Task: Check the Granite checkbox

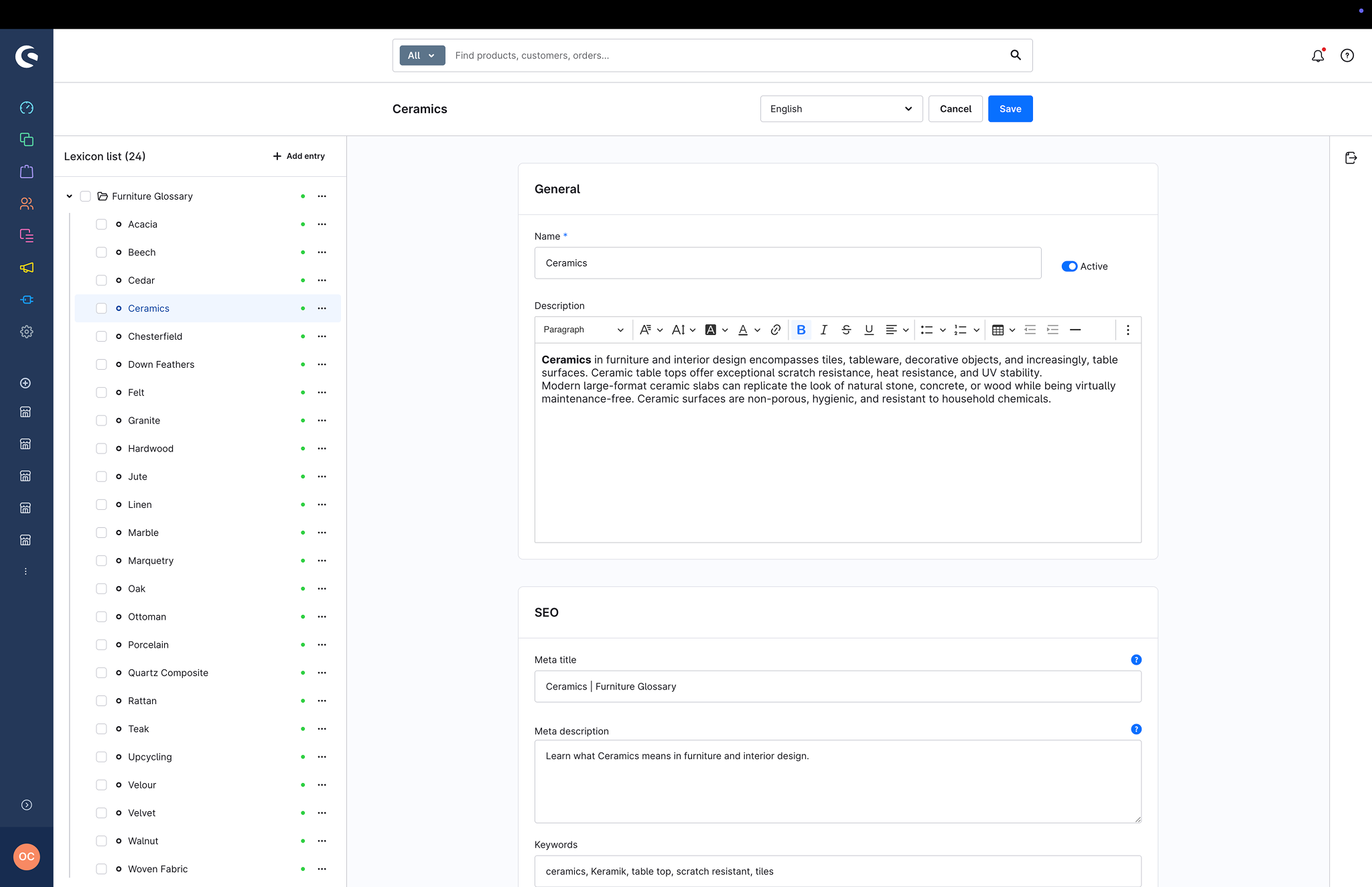Action: point(101,421)
